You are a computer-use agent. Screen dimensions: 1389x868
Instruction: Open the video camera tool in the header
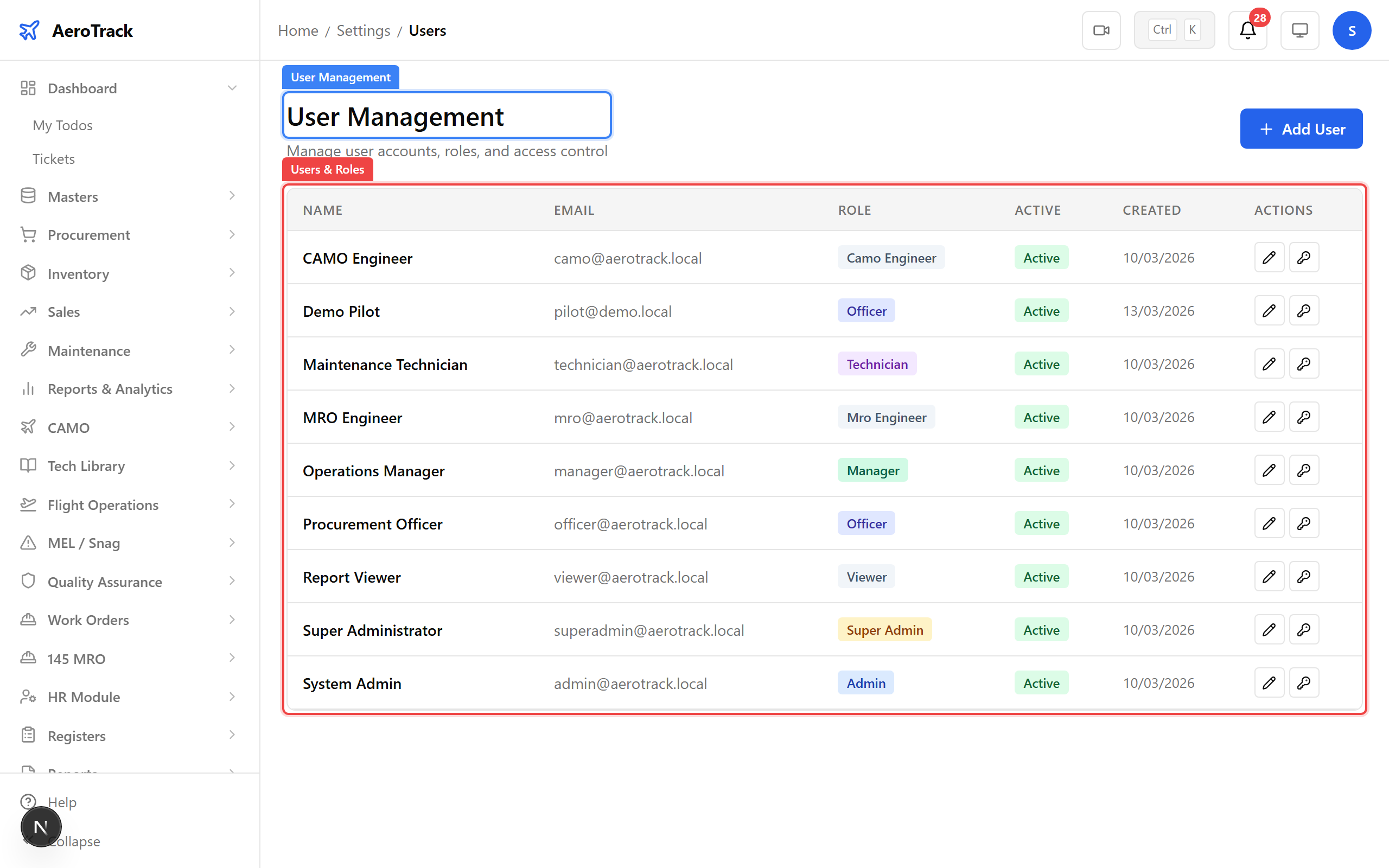pos(1101,30)
